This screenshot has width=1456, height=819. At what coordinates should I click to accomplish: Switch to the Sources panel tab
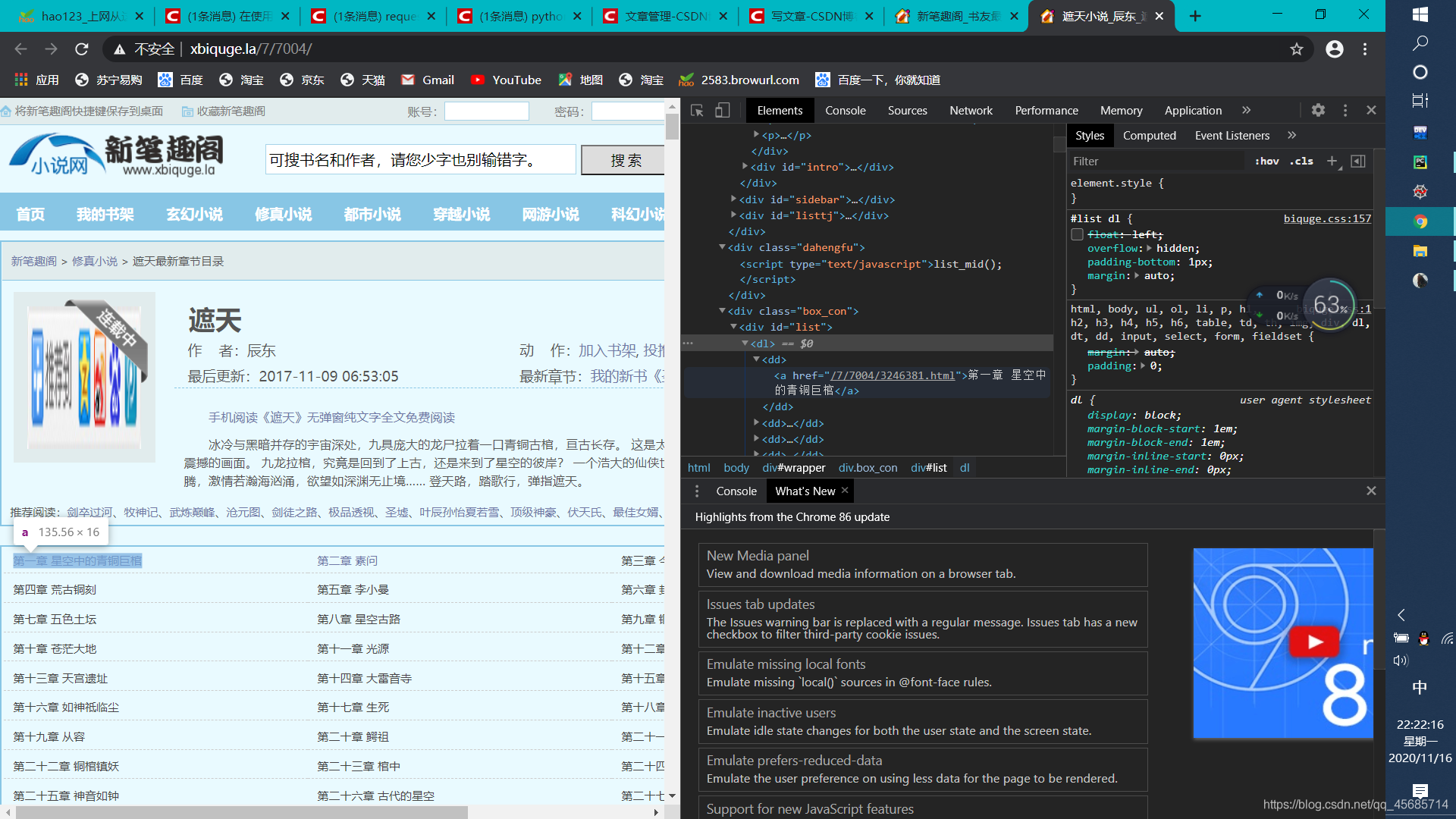pos(908,111)
